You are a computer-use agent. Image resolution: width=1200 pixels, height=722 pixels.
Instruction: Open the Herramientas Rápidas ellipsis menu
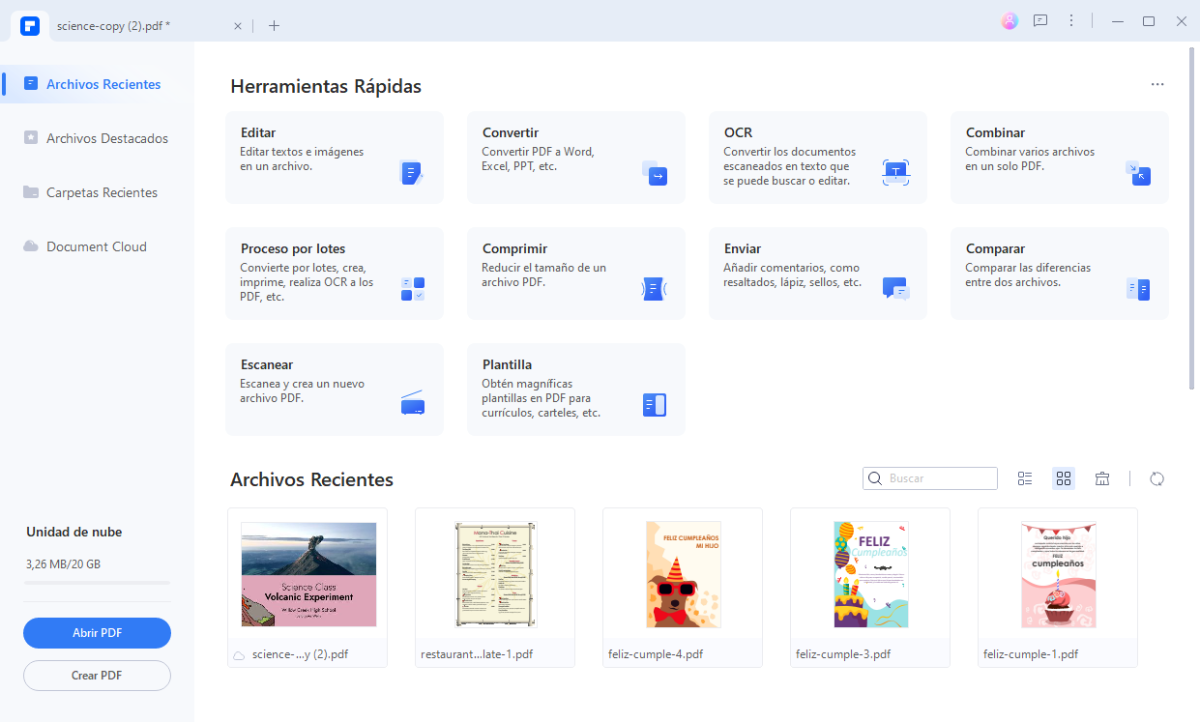[1157, 84]
